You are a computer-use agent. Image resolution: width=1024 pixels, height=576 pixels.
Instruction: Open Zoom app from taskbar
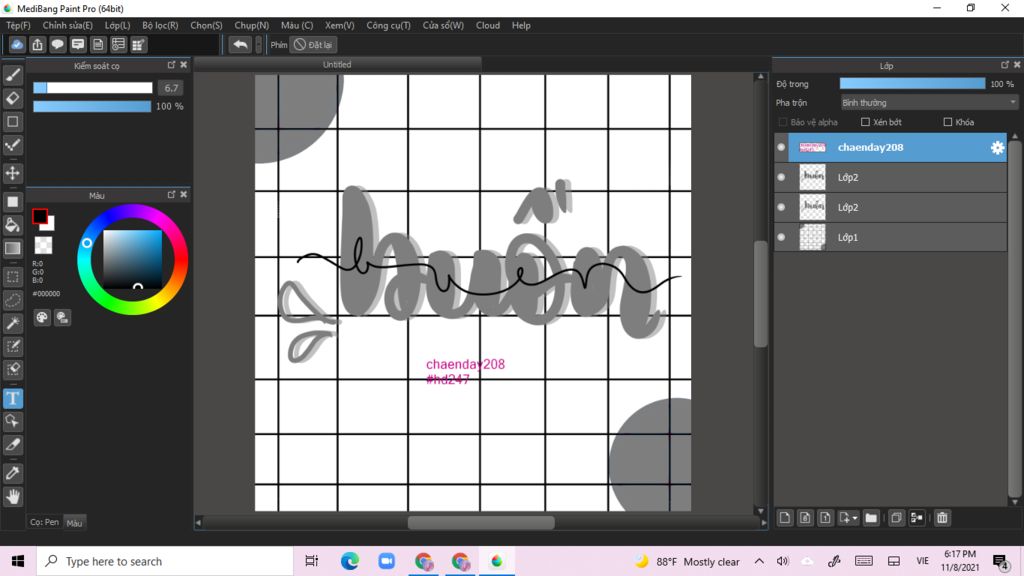[x=387, y=561]
